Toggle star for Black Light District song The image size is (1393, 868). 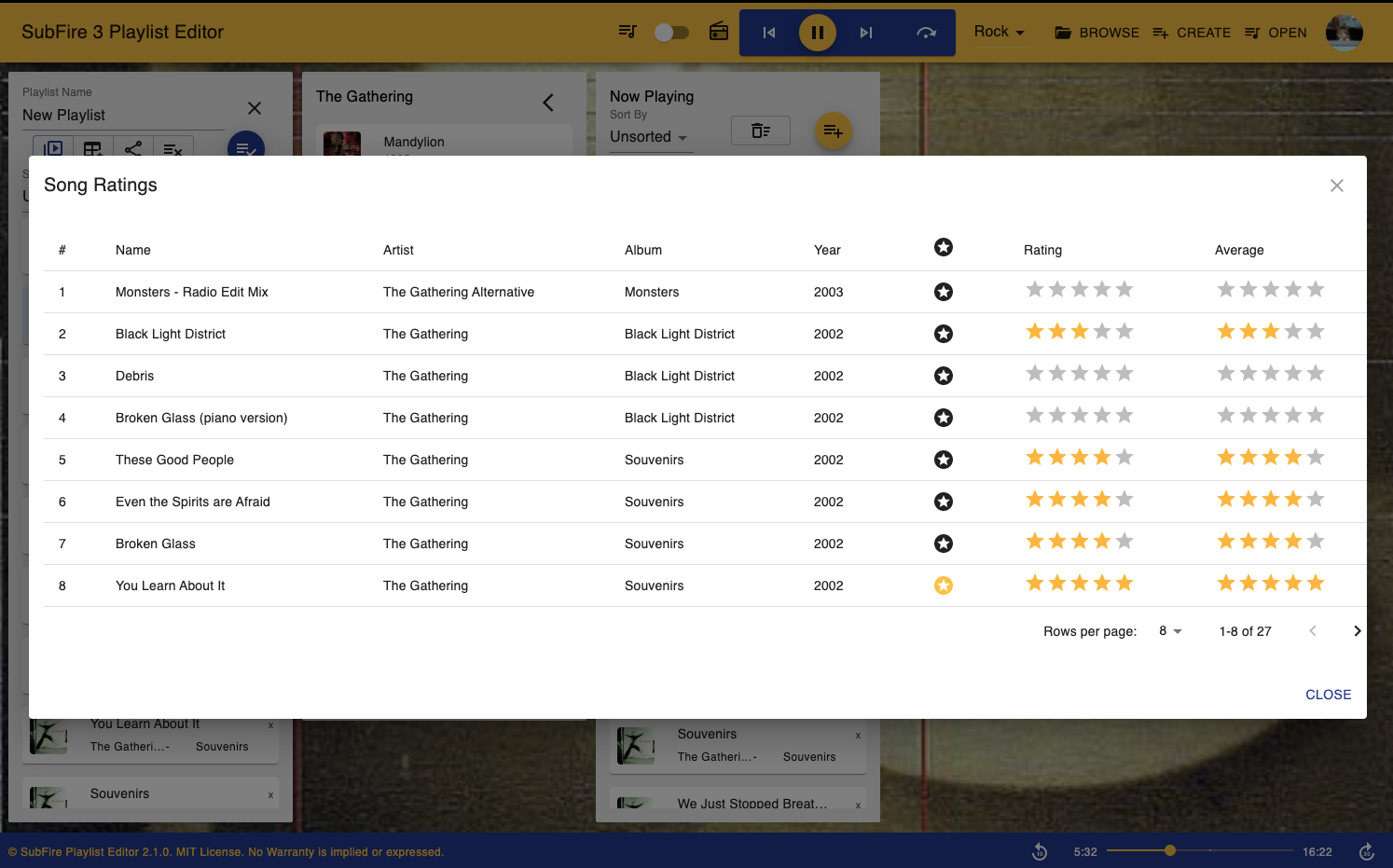(x=944, y=334)
